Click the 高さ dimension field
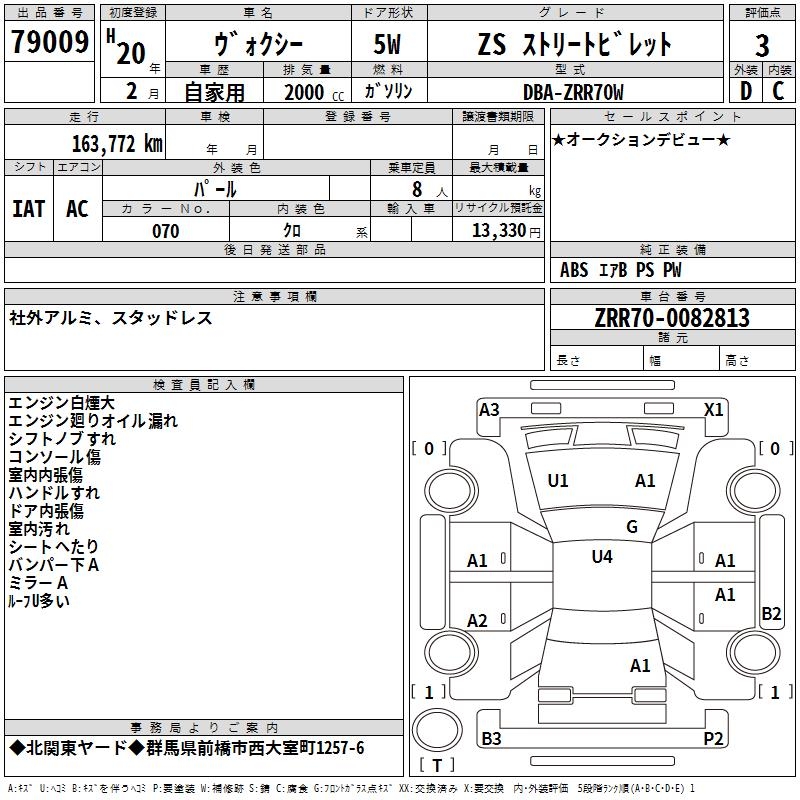Viewport: 800px width, 800px height. pos(757,360)
